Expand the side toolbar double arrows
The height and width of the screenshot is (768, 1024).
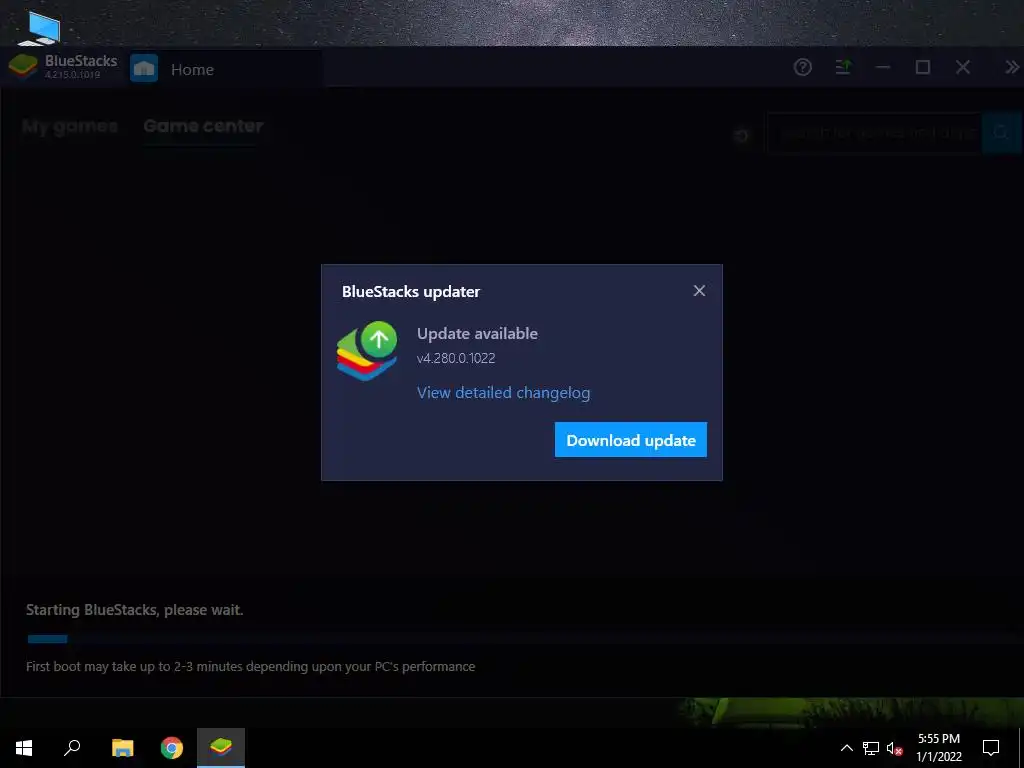[x=1012, y=67]
